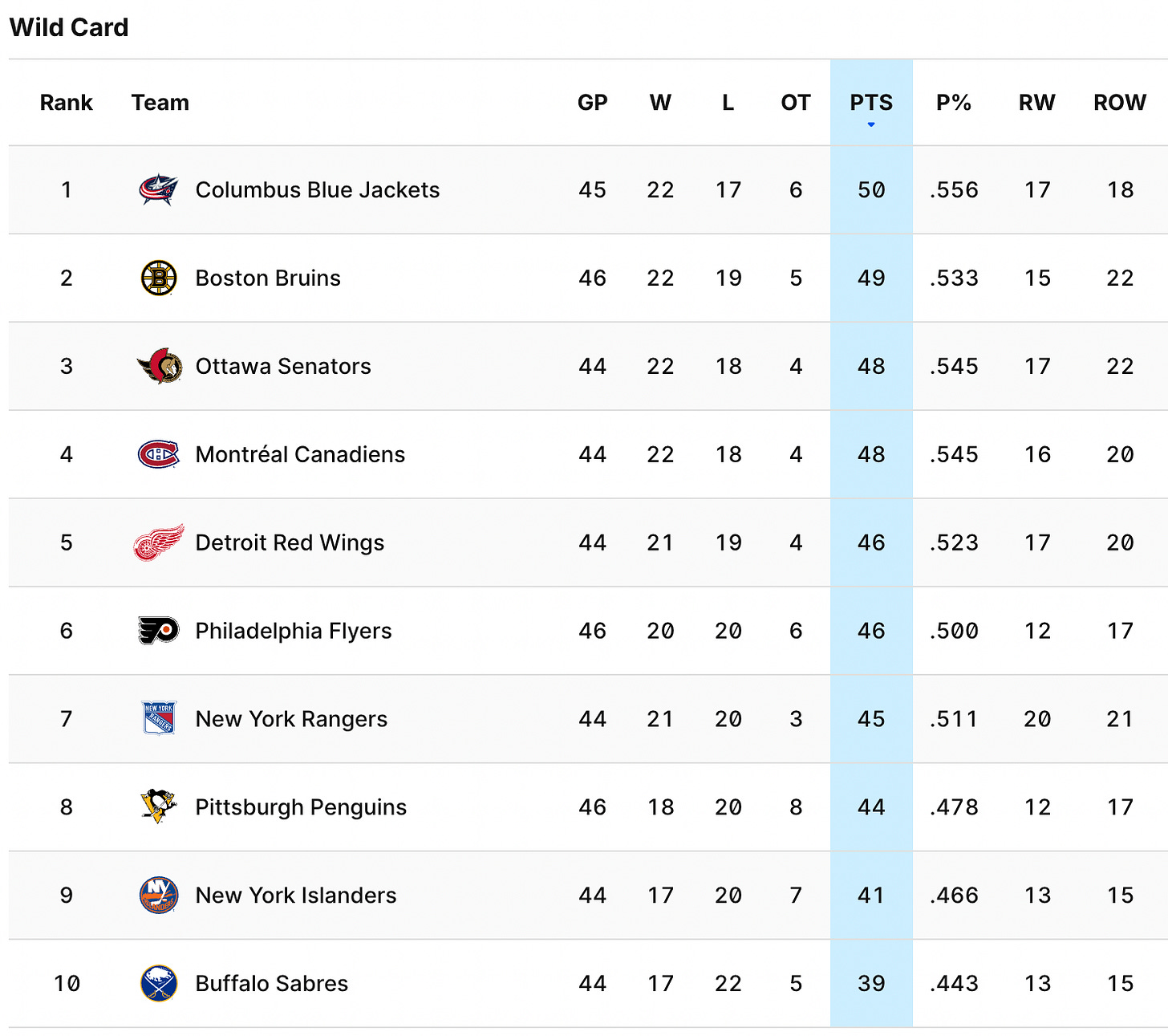Screen dimensions: 1168x1036
Task: Click the Buffalo Sabres logo
Action: [159, 984]
